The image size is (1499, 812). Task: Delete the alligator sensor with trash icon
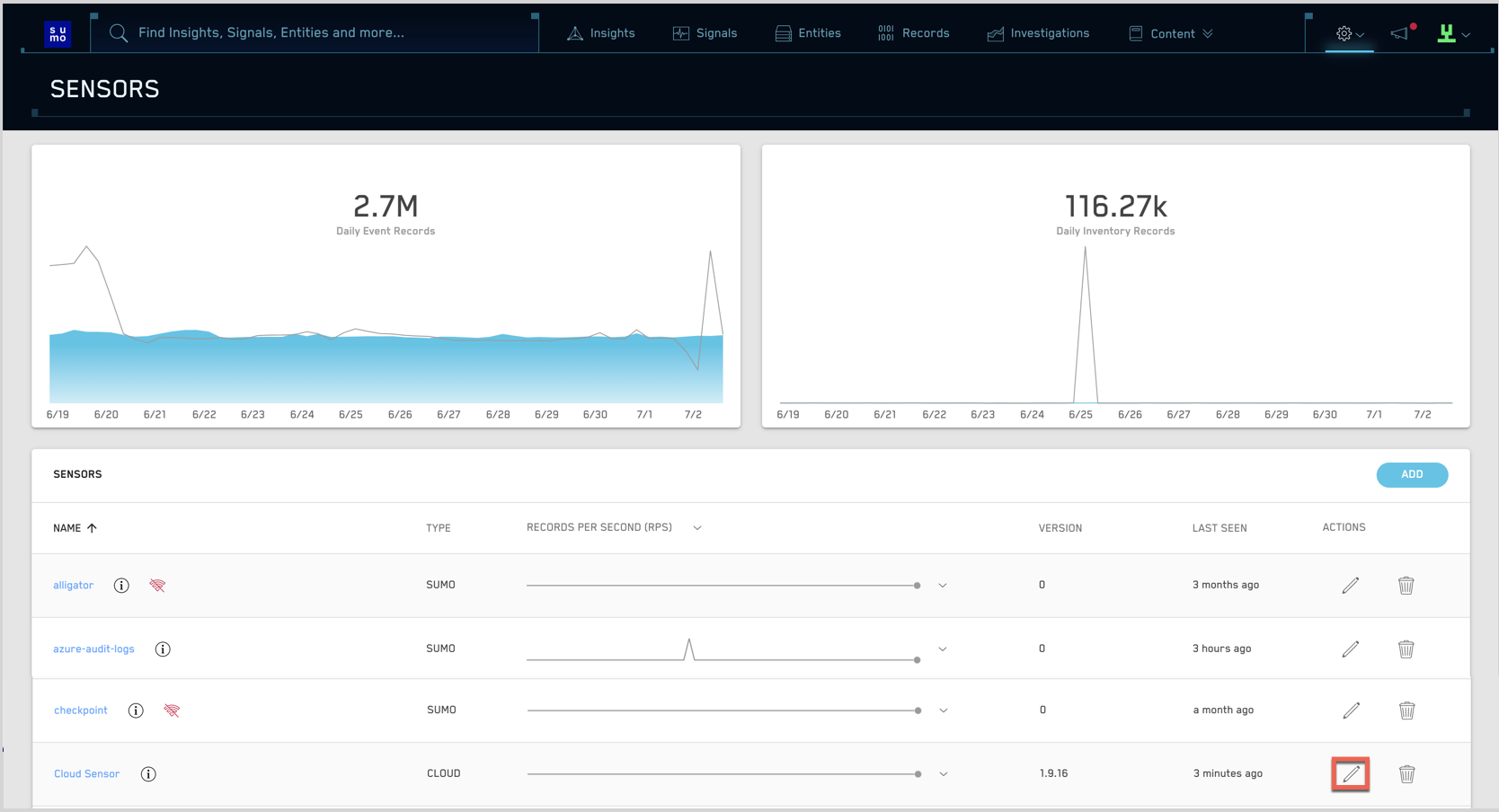[1406, 586]
